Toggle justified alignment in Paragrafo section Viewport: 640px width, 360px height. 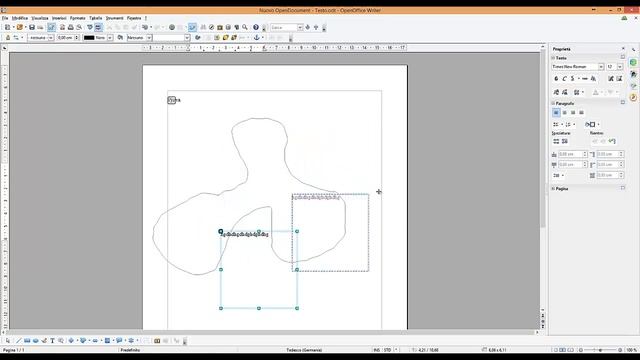pyautogui.click(x=582, y=112)
